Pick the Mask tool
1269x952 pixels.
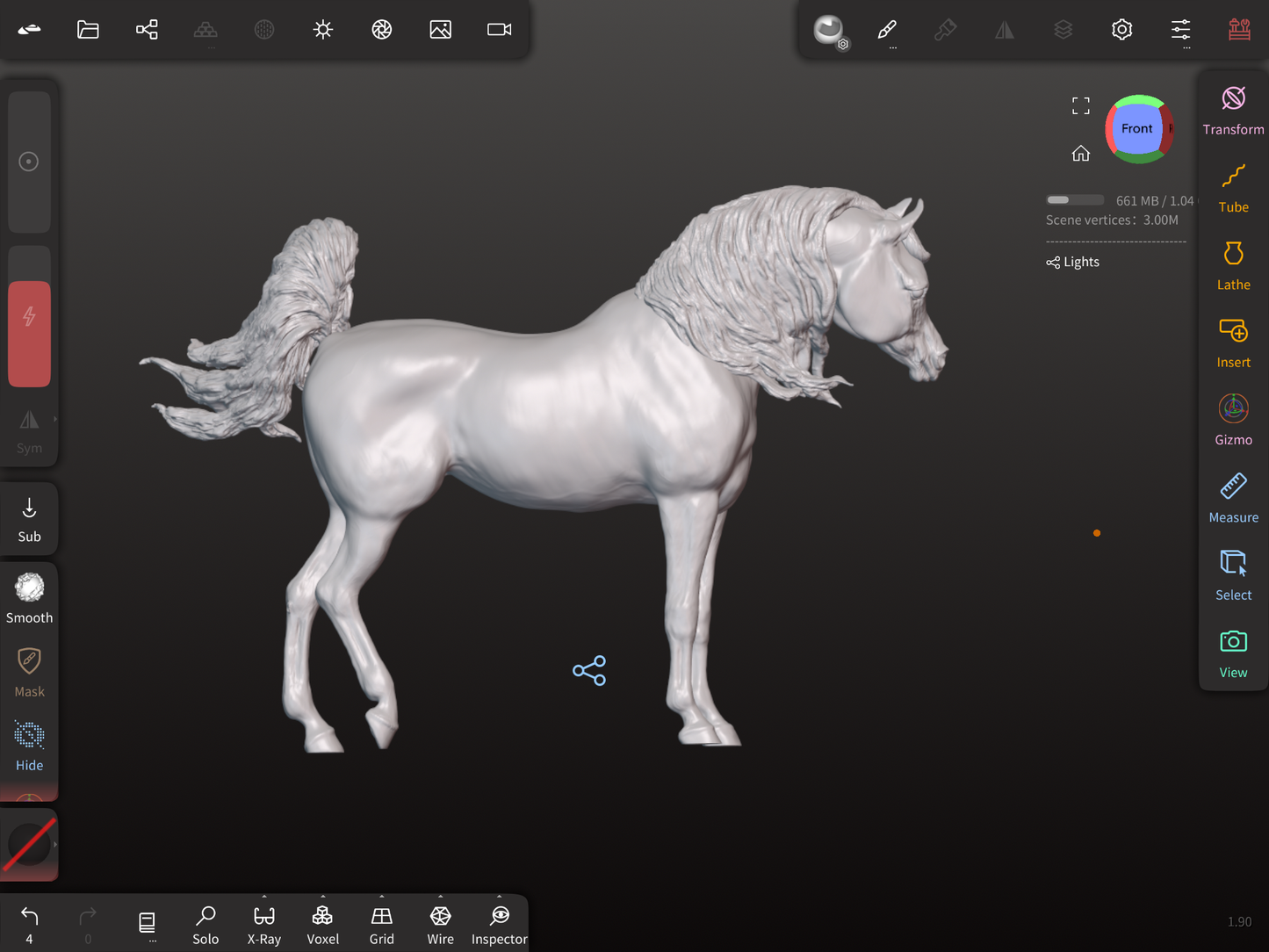(x=29, y=672)
